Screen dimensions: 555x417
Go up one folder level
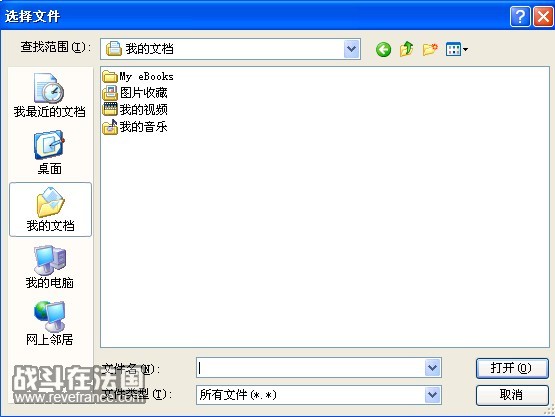pos(406,49)
